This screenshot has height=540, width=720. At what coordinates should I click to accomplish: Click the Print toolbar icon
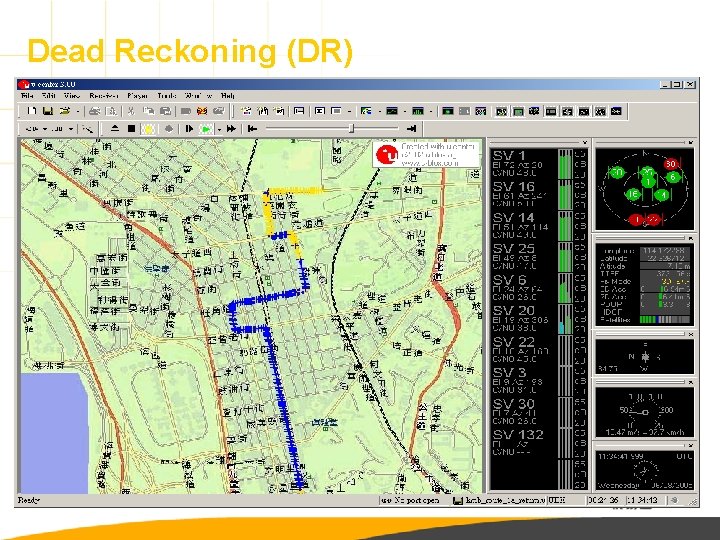[x=95, y=111]
